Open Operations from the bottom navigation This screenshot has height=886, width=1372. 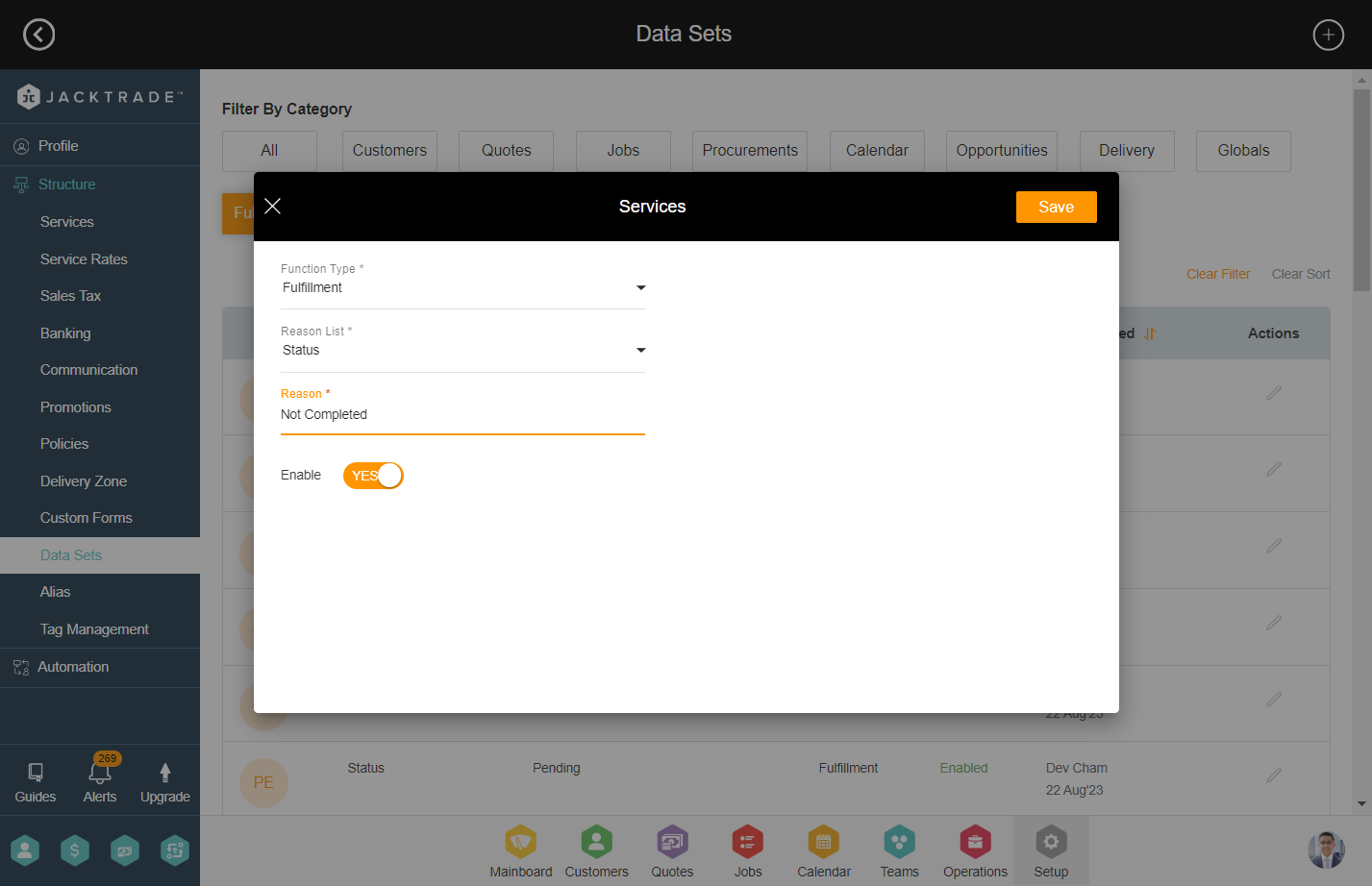975,851
